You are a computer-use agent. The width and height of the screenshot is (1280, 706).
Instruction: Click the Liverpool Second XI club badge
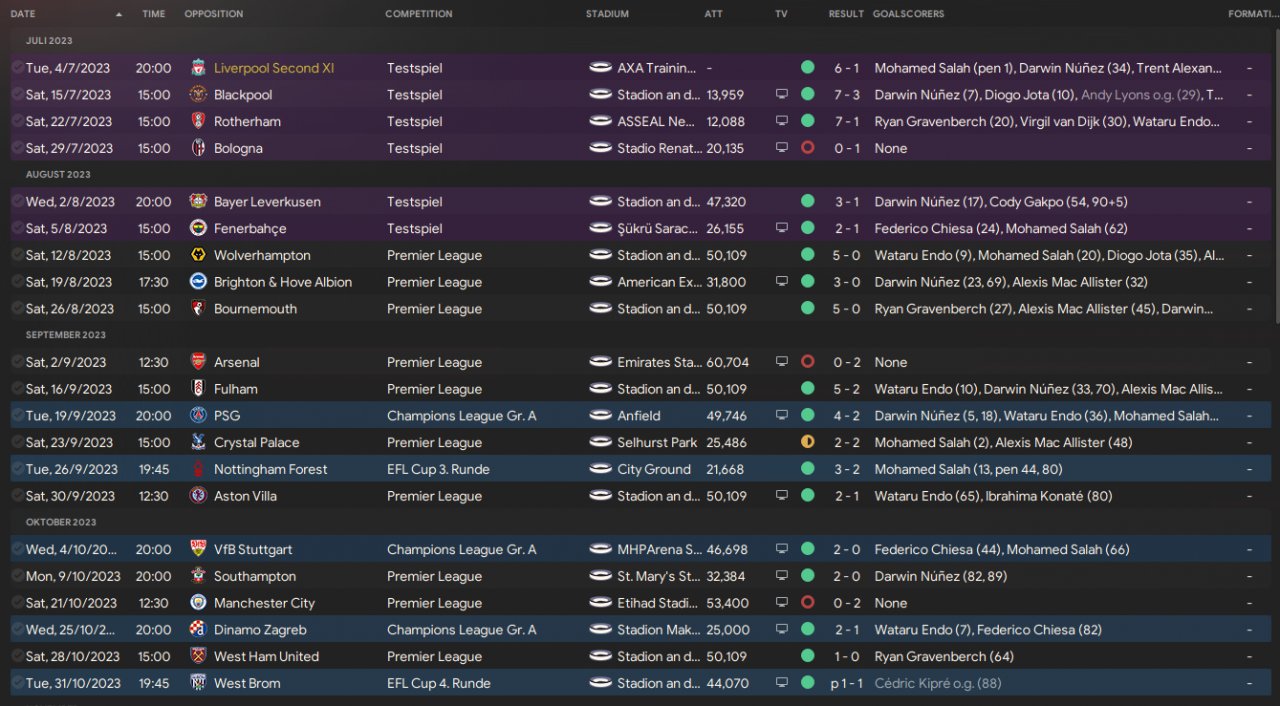click(198, 68)
